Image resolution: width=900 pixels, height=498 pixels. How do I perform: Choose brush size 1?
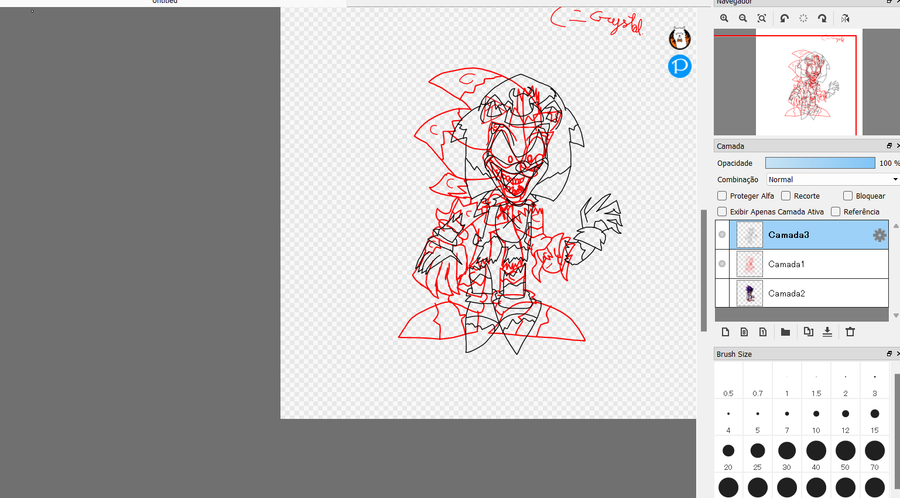(x=787, y=381)
